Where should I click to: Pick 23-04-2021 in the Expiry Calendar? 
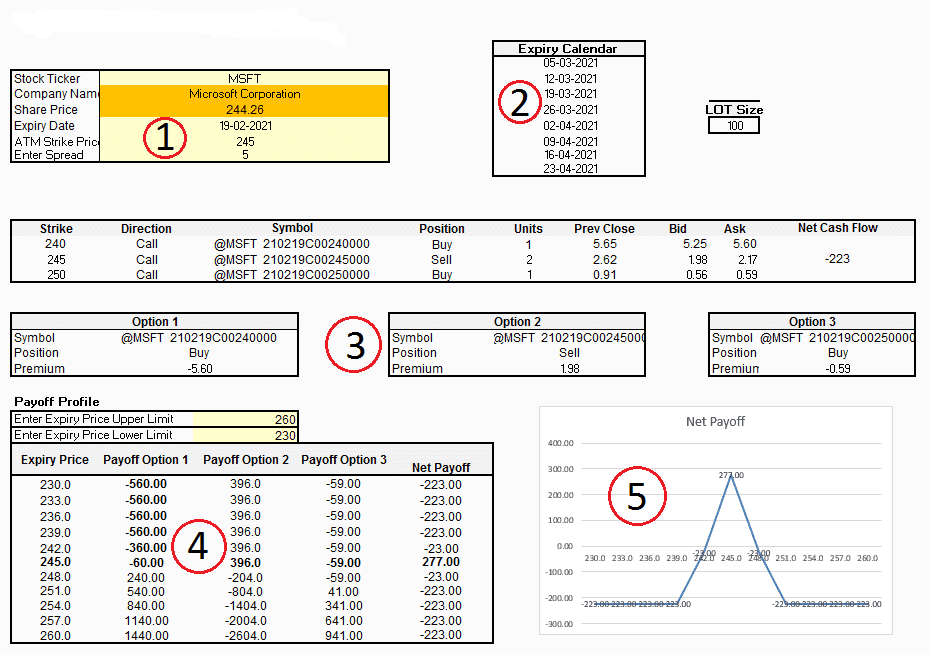[570, 169]
